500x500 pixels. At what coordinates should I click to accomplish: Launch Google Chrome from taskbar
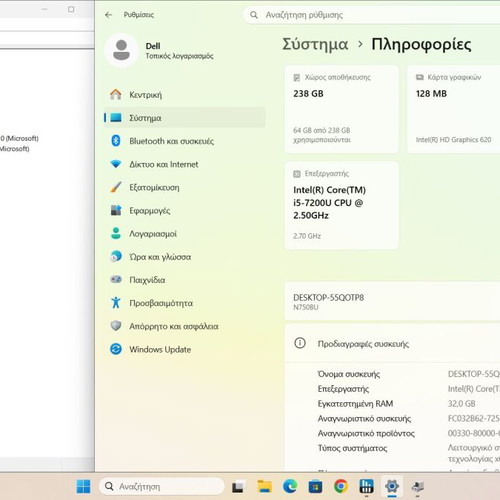coord(341,486)
